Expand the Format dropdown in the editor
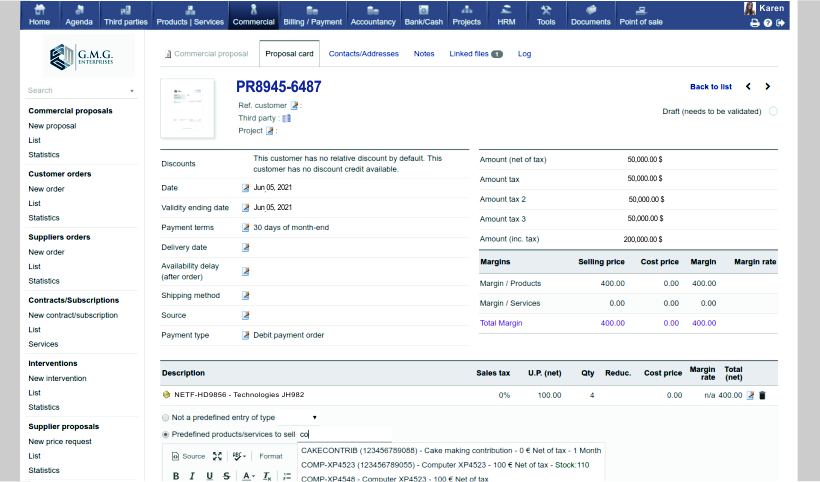Screen dimensions: 820x482 271,456
